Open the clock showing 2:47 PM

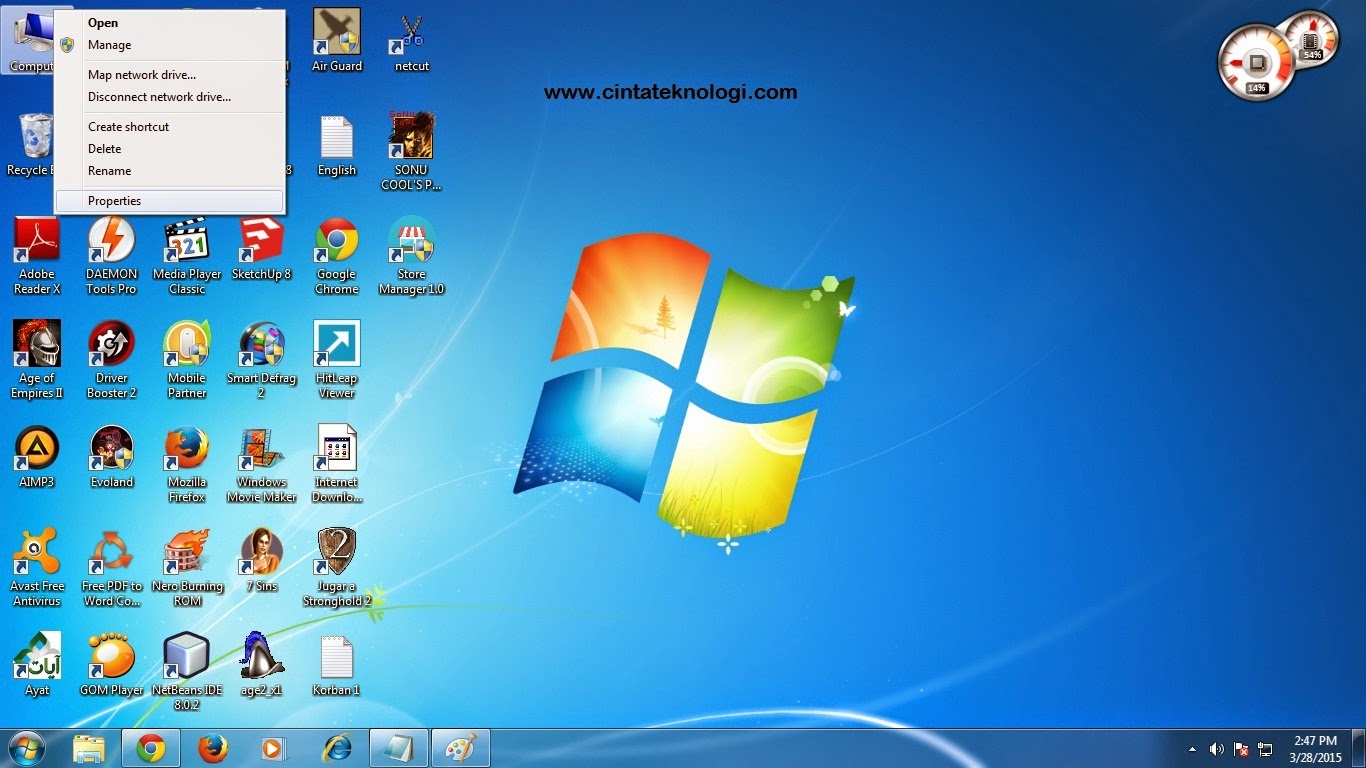(x=1315, y=748)
